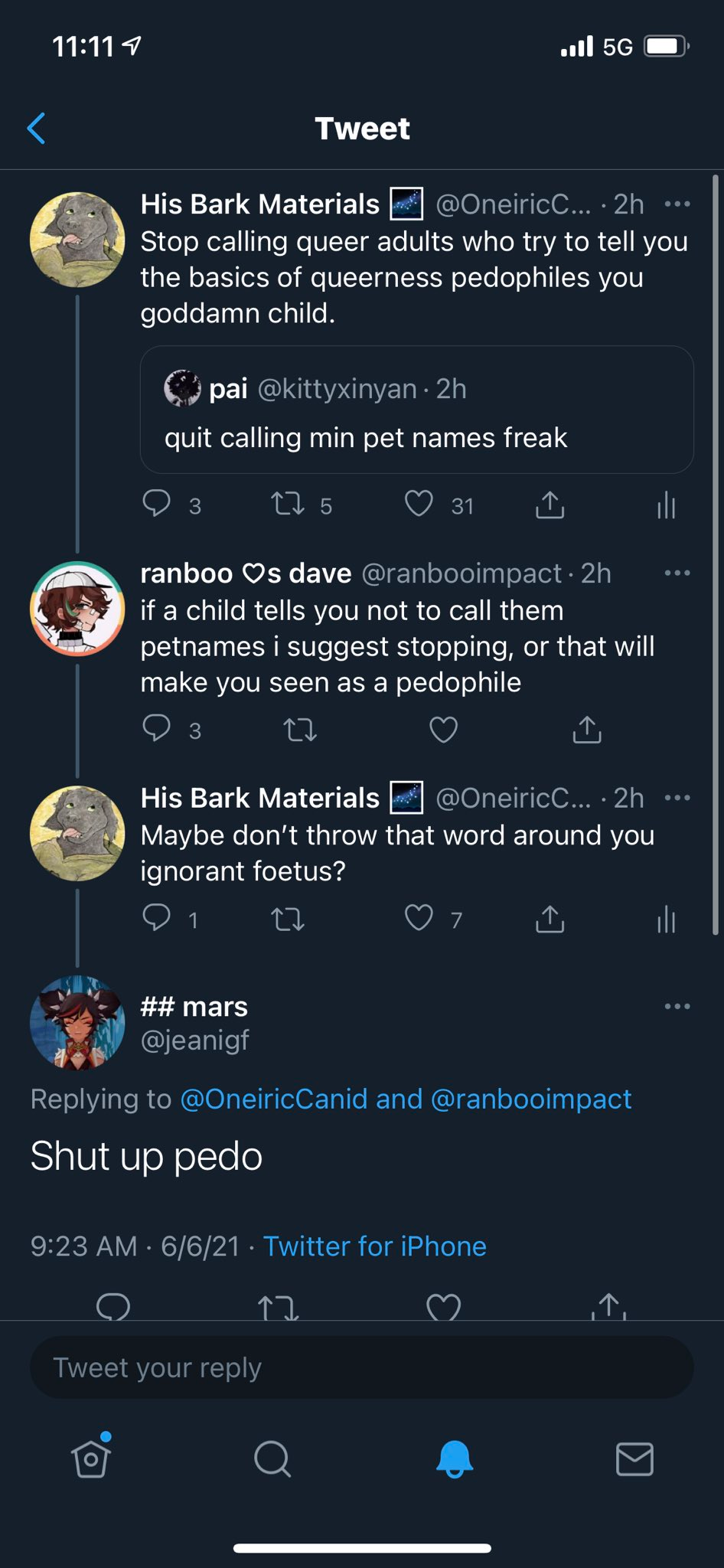Open more options on first His Bark Materials tweet
This screenshot has height=1568, width=724.
(x=677, y=204)
